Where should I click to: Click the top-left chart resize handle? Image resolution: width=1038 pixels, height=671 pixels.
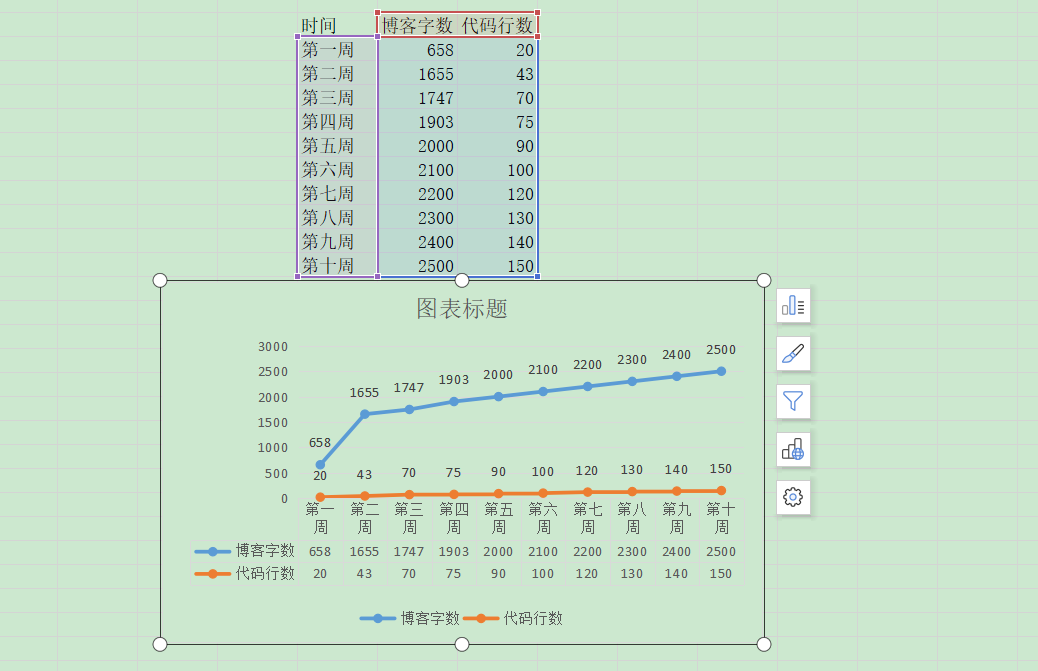click(160, 280)
